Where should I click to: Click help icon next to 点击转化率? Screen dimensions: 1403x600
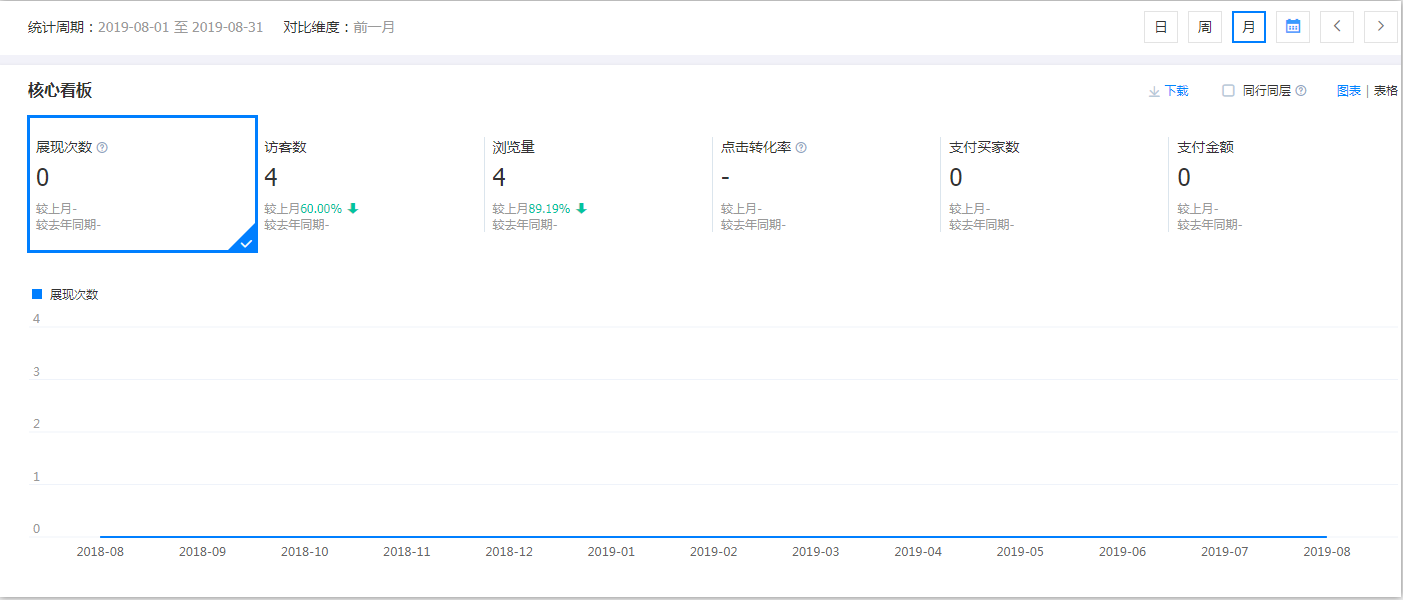tap(801, 148)
